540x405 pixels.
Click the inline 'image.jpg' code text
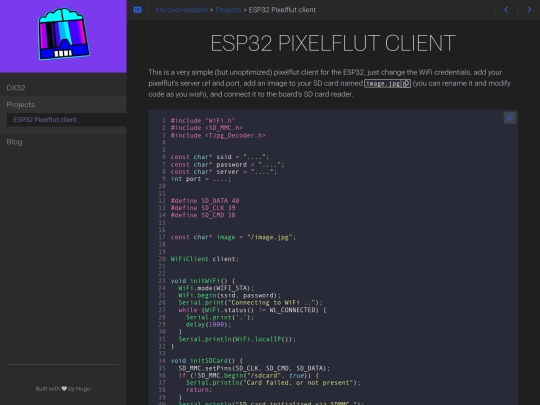pyautogui.click(x=383, y=83)
